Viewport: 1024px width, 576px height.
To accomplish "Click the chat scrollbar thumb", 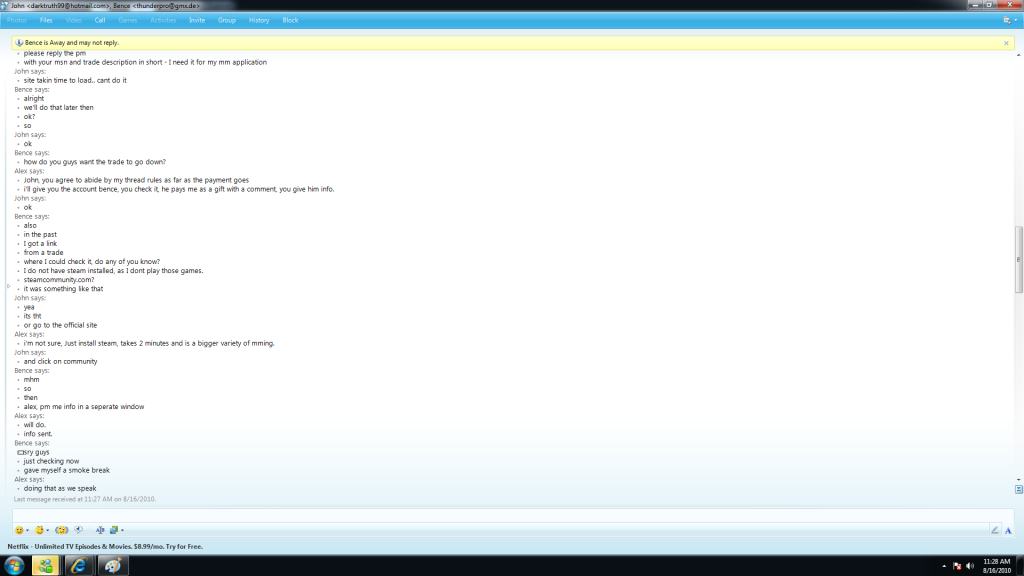I will tap(1019, 259).
